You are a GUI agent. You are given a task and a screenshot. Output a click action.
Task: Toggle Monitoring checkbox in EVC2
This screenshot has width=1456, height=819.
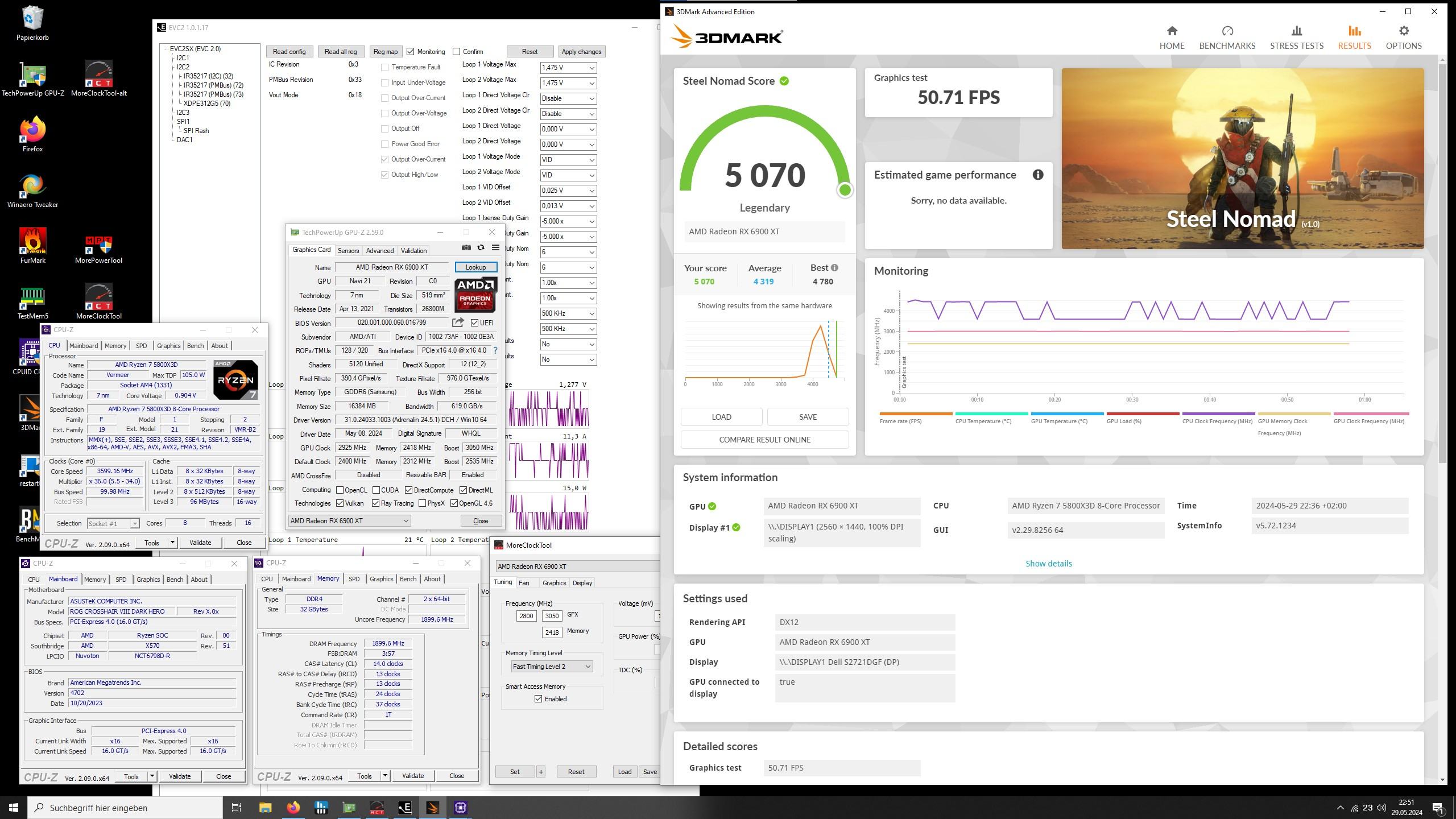click(411, 52)
